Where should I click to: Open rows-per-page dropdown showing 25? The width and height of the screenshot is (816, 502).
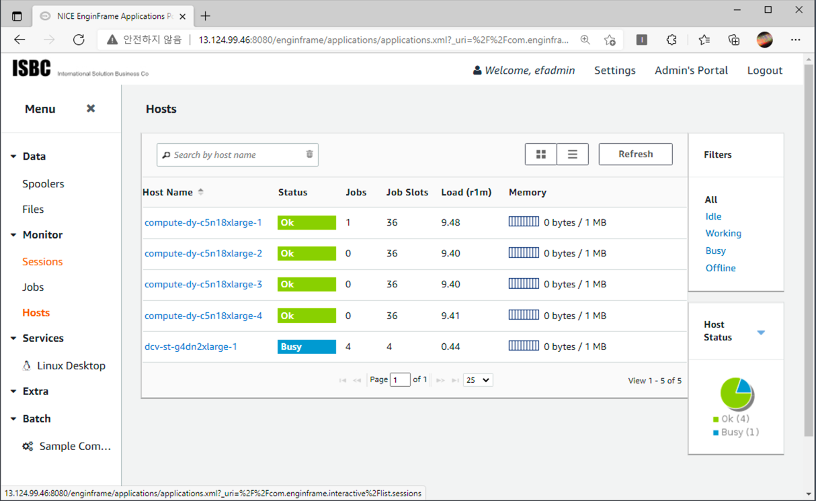coord(478,380)
